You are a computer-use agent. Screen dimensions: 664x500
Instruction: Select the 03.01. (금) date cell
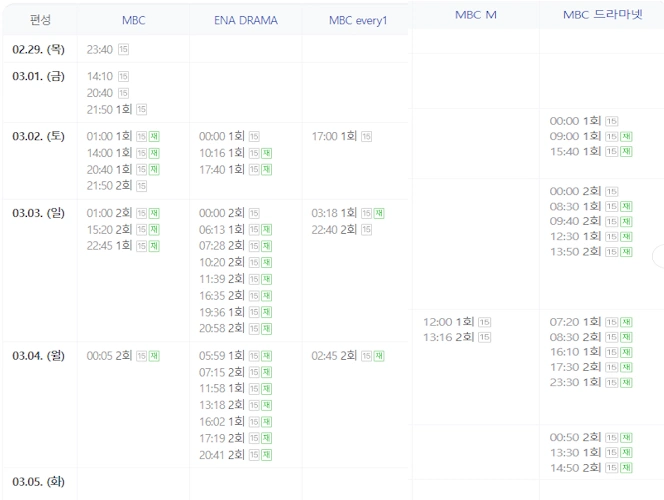point(39,76)
